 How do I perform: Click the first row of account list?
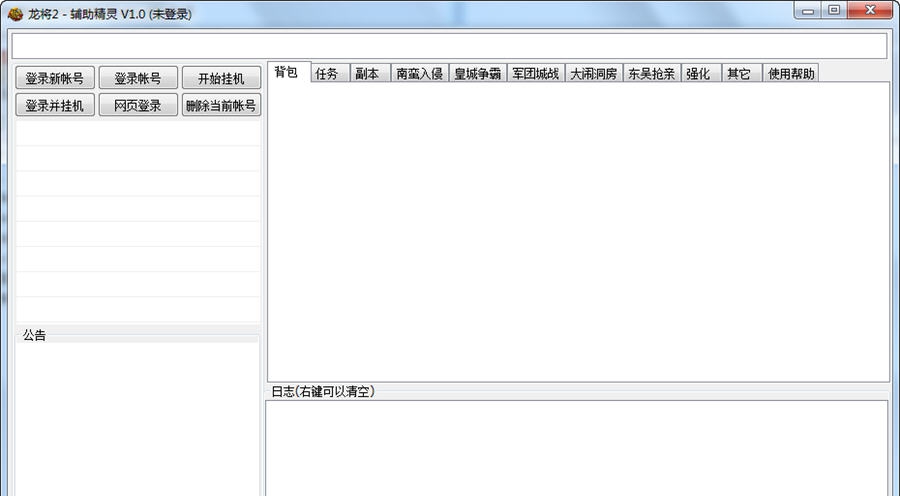138,133
